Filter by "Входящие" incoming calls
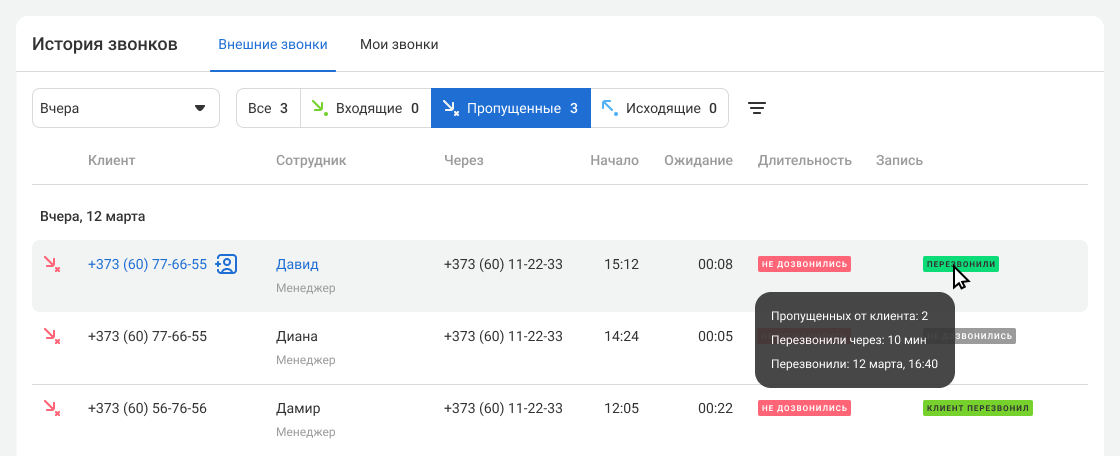 pyautogui.click(x=366, y=108)
